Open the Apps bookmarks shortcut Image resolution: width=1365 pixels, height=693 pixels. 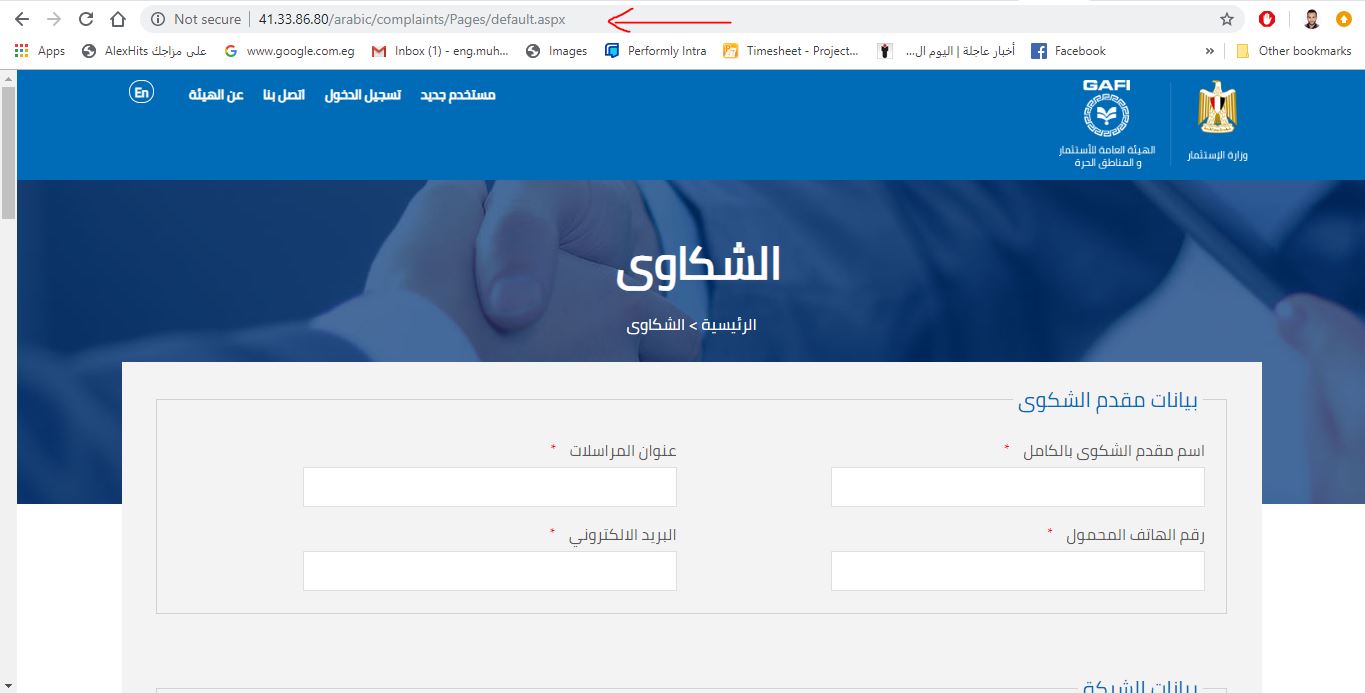pos(40,51)
